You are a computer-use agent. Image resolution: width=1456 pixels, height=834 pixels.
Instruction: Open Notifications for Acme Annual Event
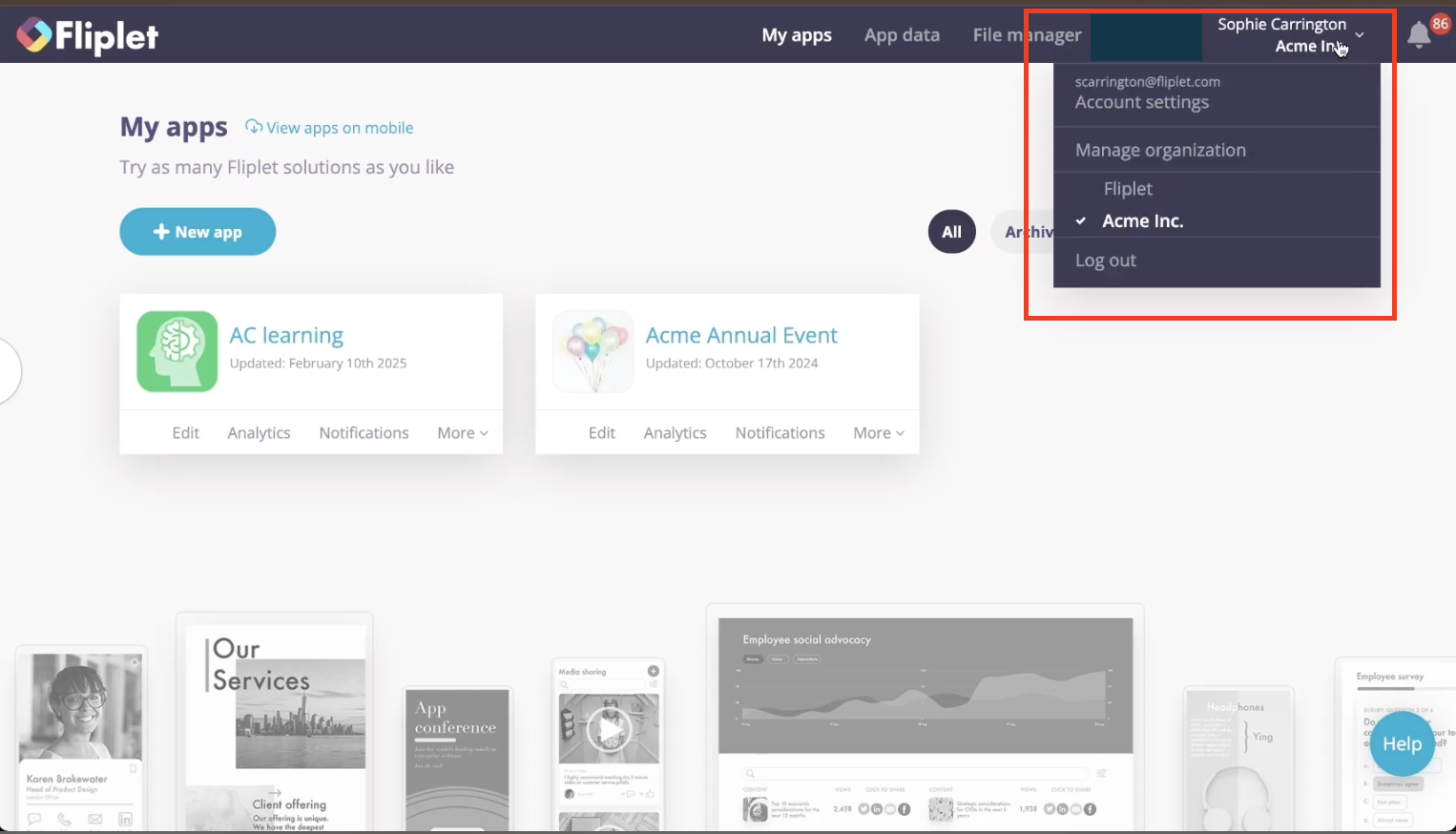pos(780,432)
